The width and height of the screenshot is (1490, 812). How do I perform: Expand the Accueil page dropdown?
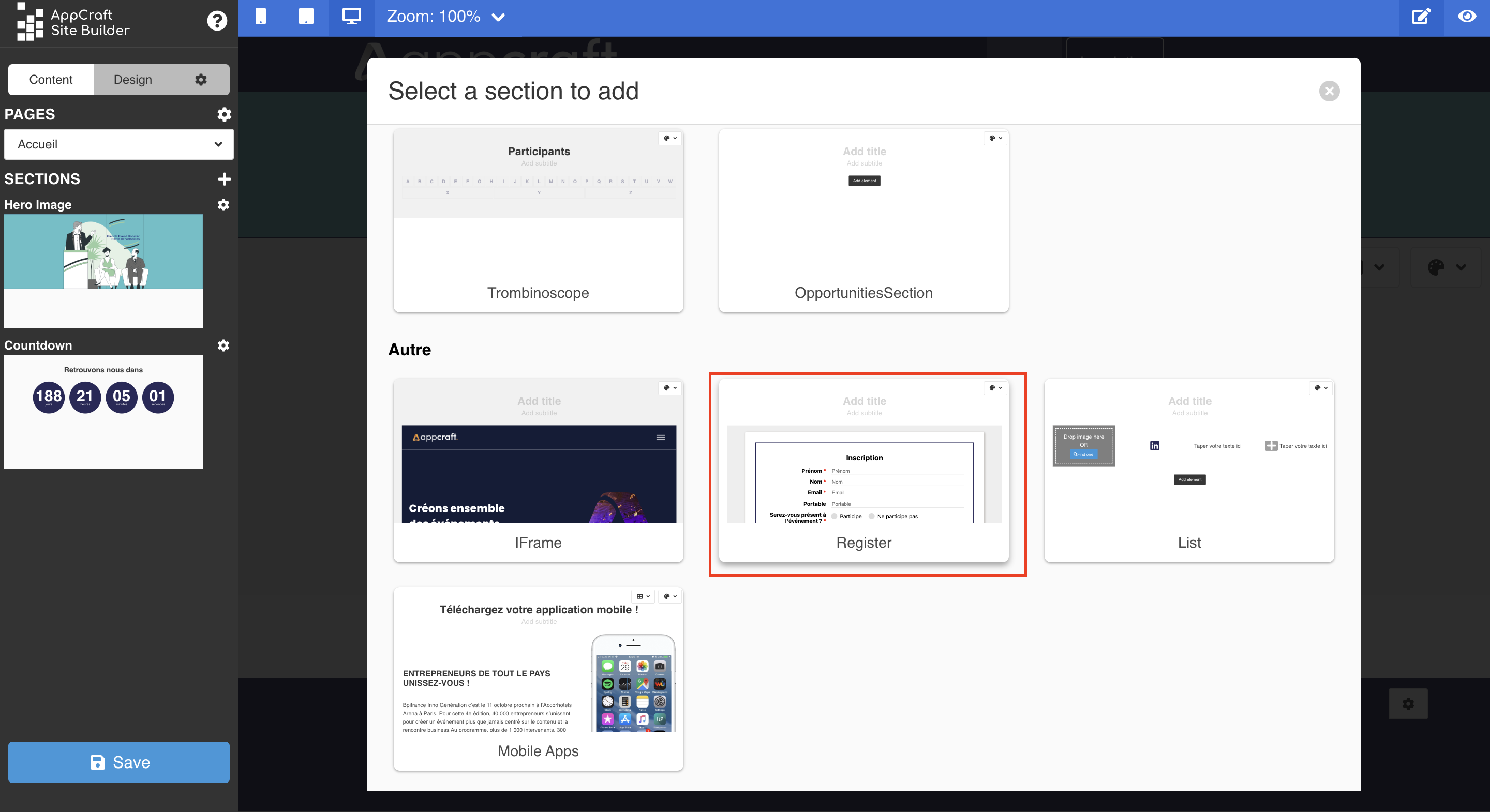pyautogui.click(x=118, y=144)
